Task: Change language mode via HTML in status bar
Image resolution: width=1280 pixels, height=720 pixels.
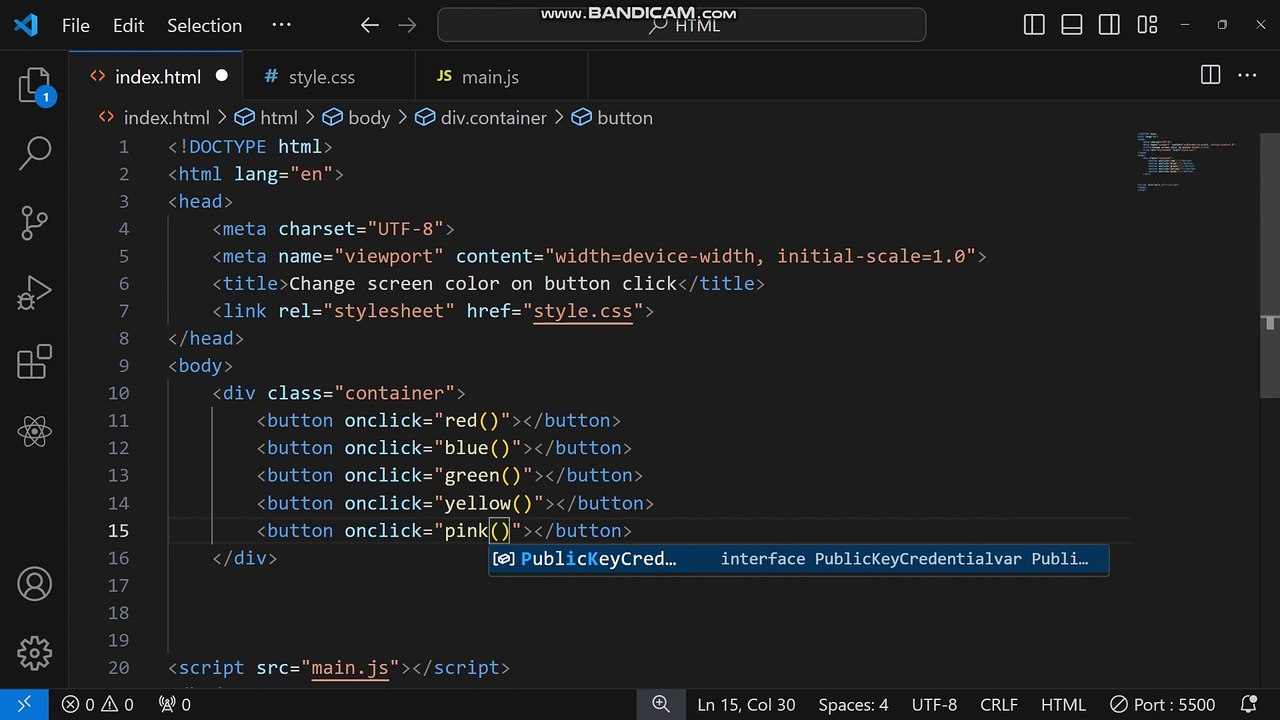Action: (1063, 705)
